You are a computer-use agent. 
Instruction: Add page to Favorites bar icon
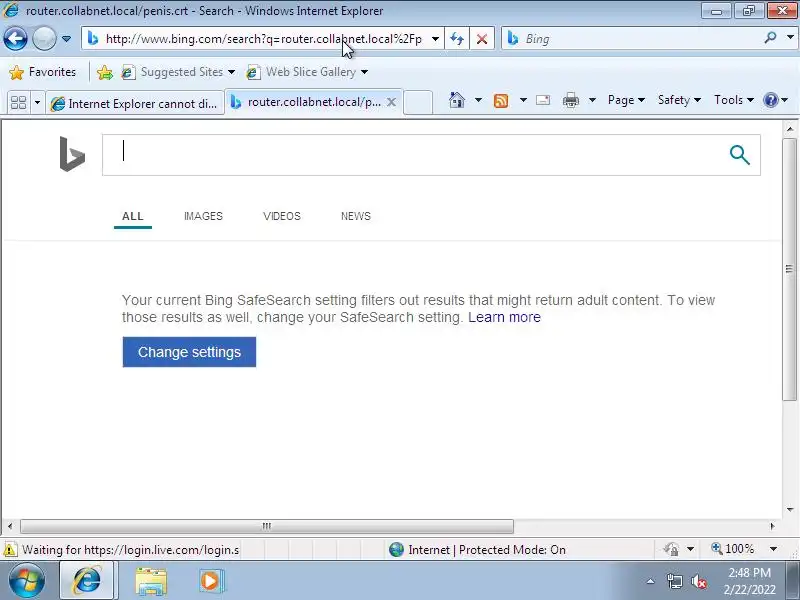pyautogui.click(x=105, y=72)
